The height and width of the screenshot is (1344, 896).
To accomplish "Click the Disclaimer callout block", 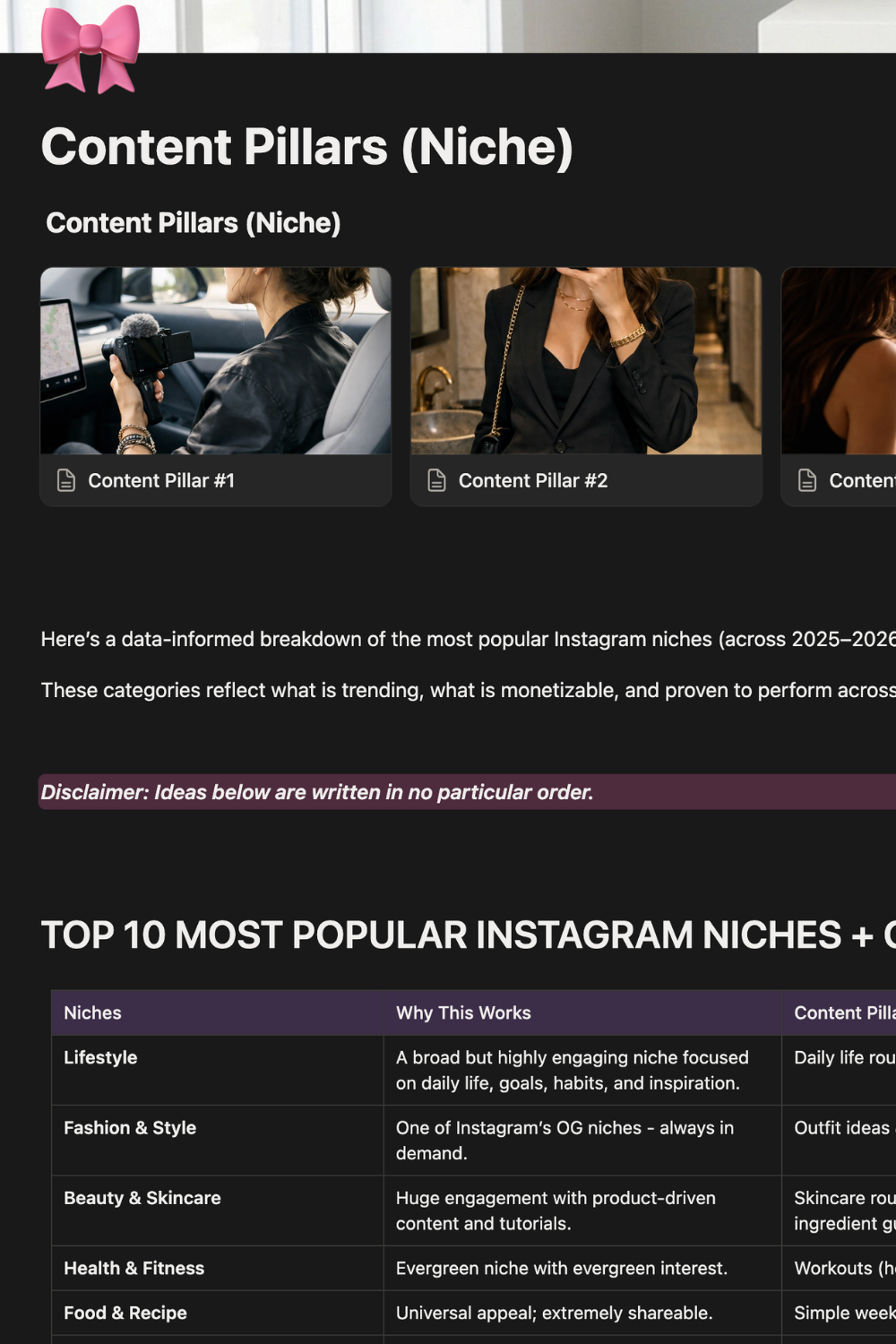I will (467, 792).
